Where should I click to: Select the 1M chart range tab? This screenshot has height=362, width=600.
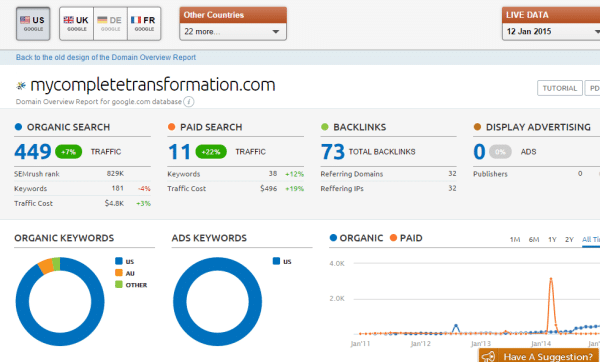(515, 240)
